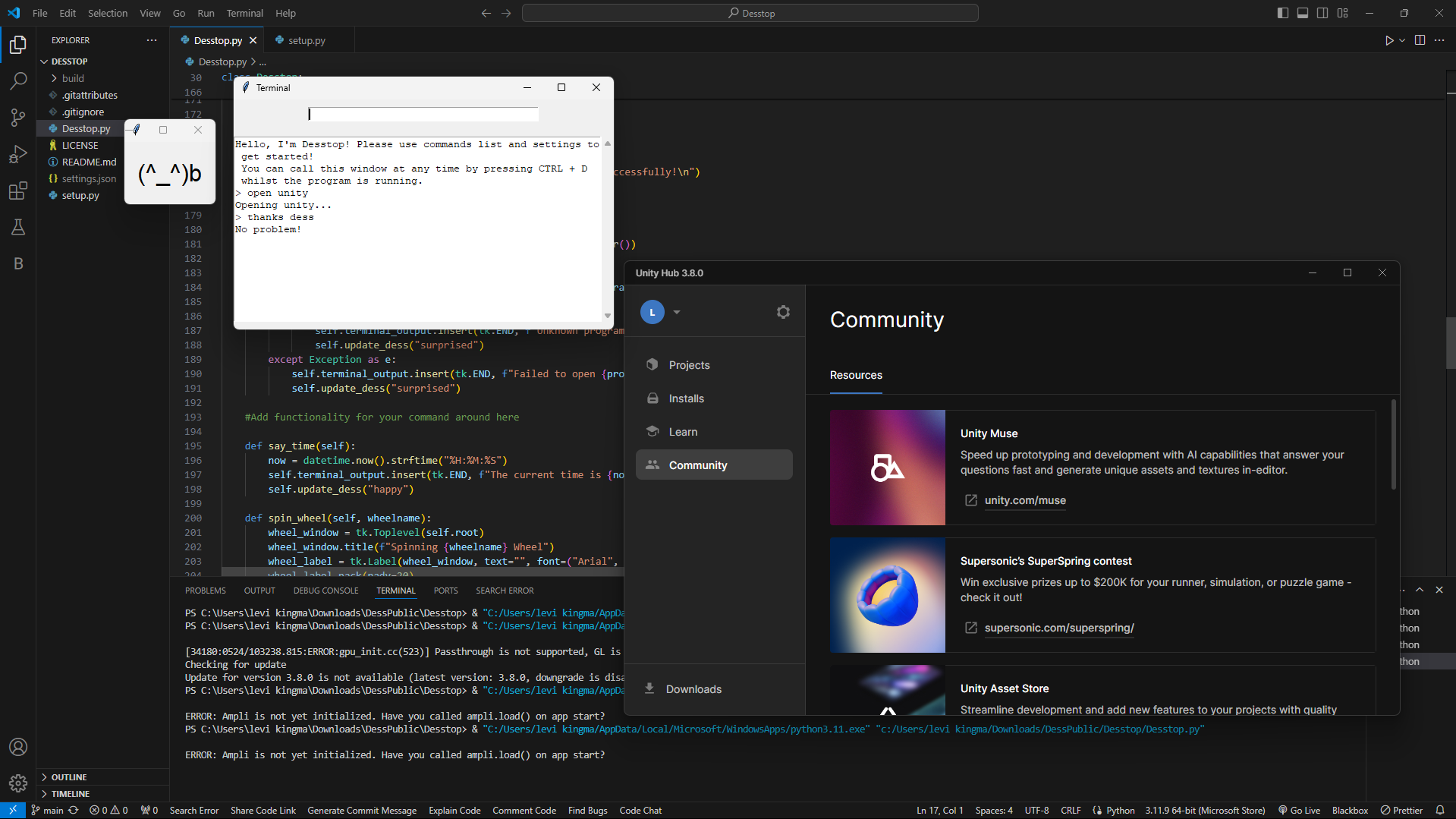Click the Unity Hub account avatar L
Screen dimensions: 1456x819
point(653,312)
